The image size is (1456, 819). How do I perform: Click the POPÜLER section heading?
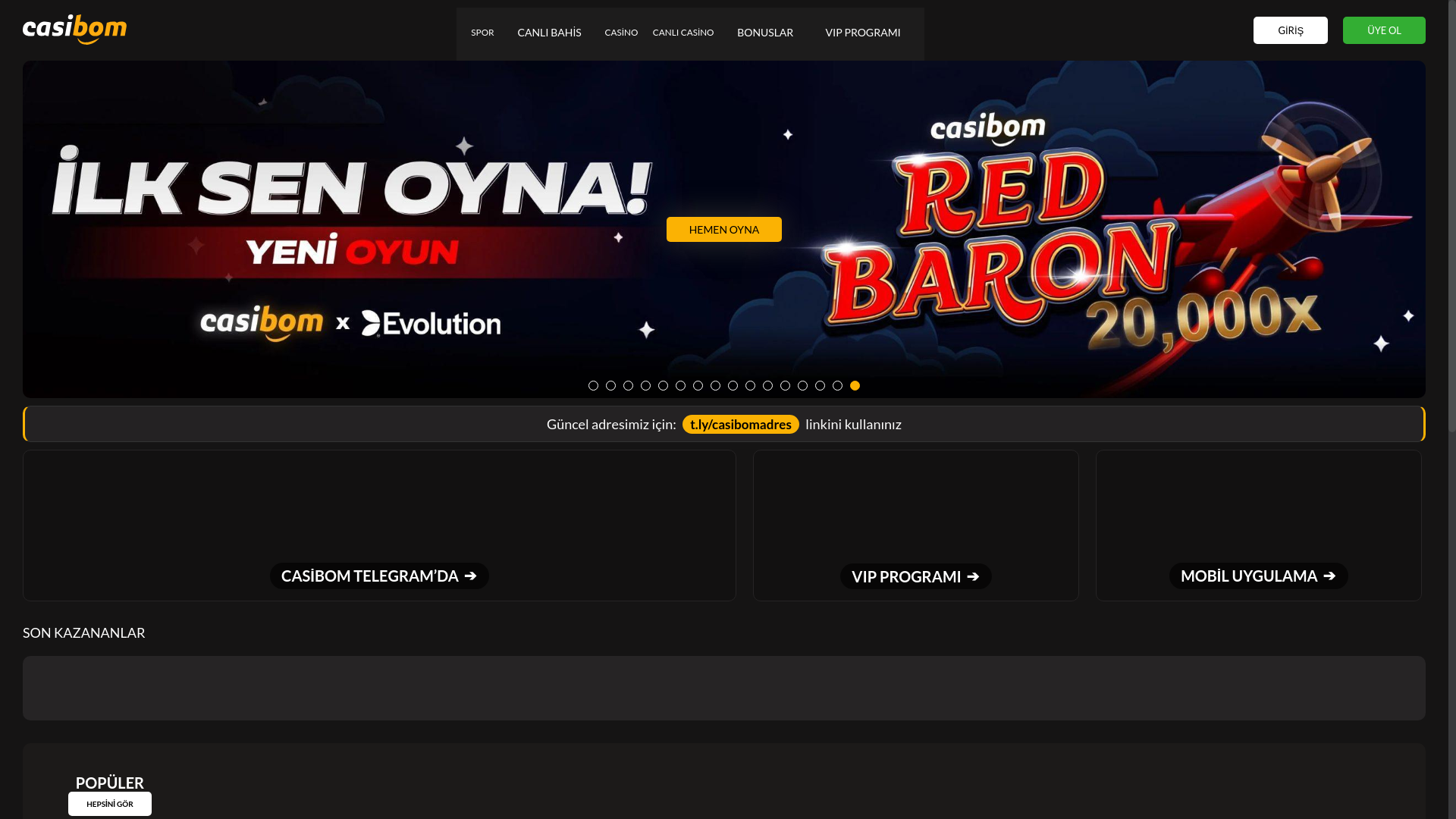click(110, 782)
